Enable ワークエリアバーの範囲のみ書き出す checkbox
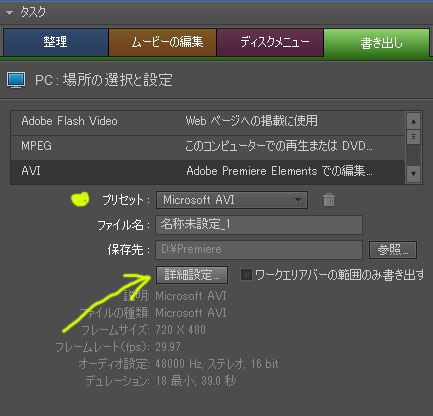The width and height of the screenshot is (433, 416). (246, 275)
